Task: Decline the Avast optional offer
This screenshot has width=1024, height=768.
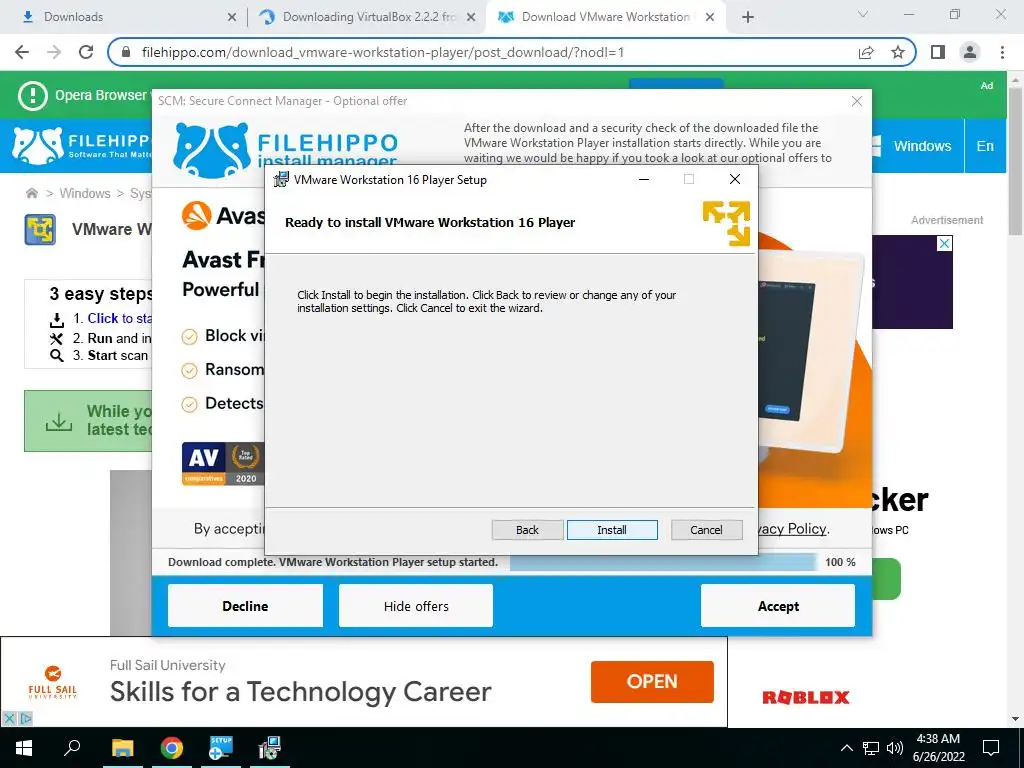Action: 245,606
